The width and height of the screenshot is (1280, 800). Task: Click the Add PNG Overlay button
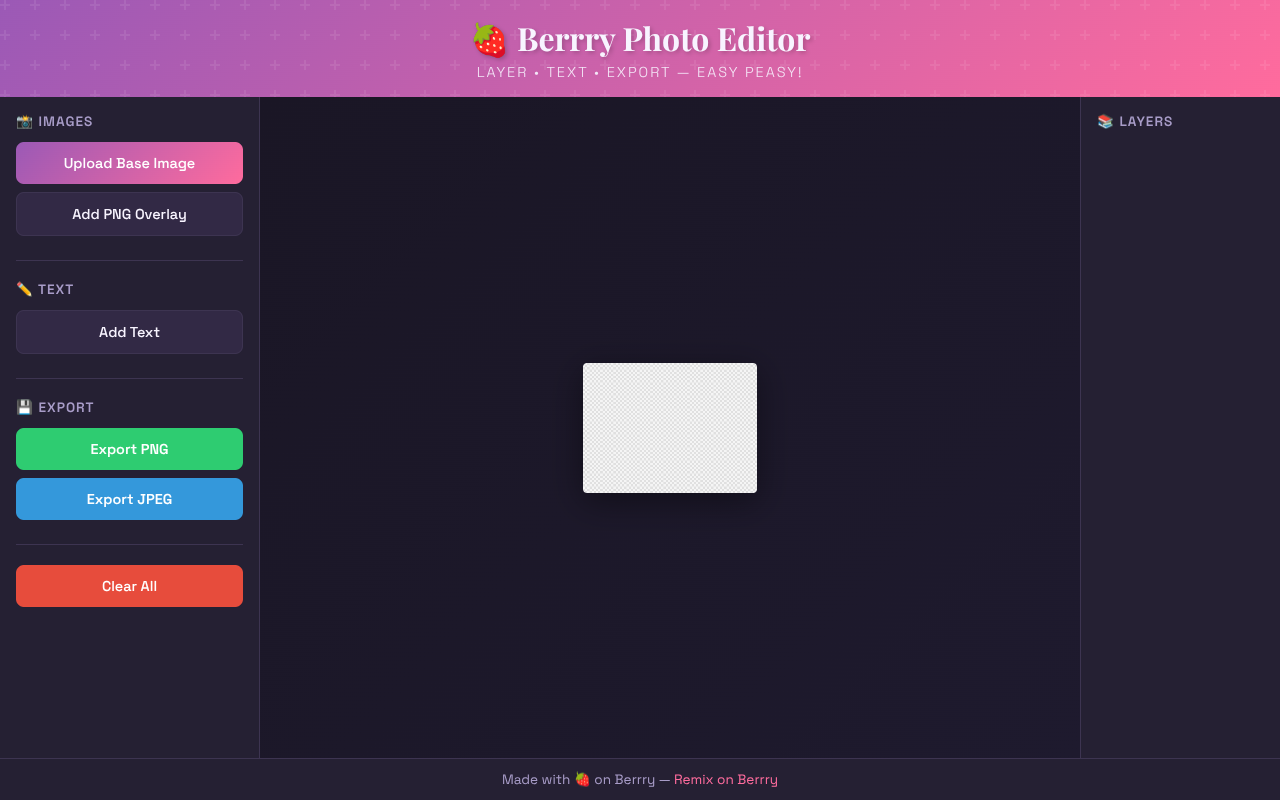[129, 214]
